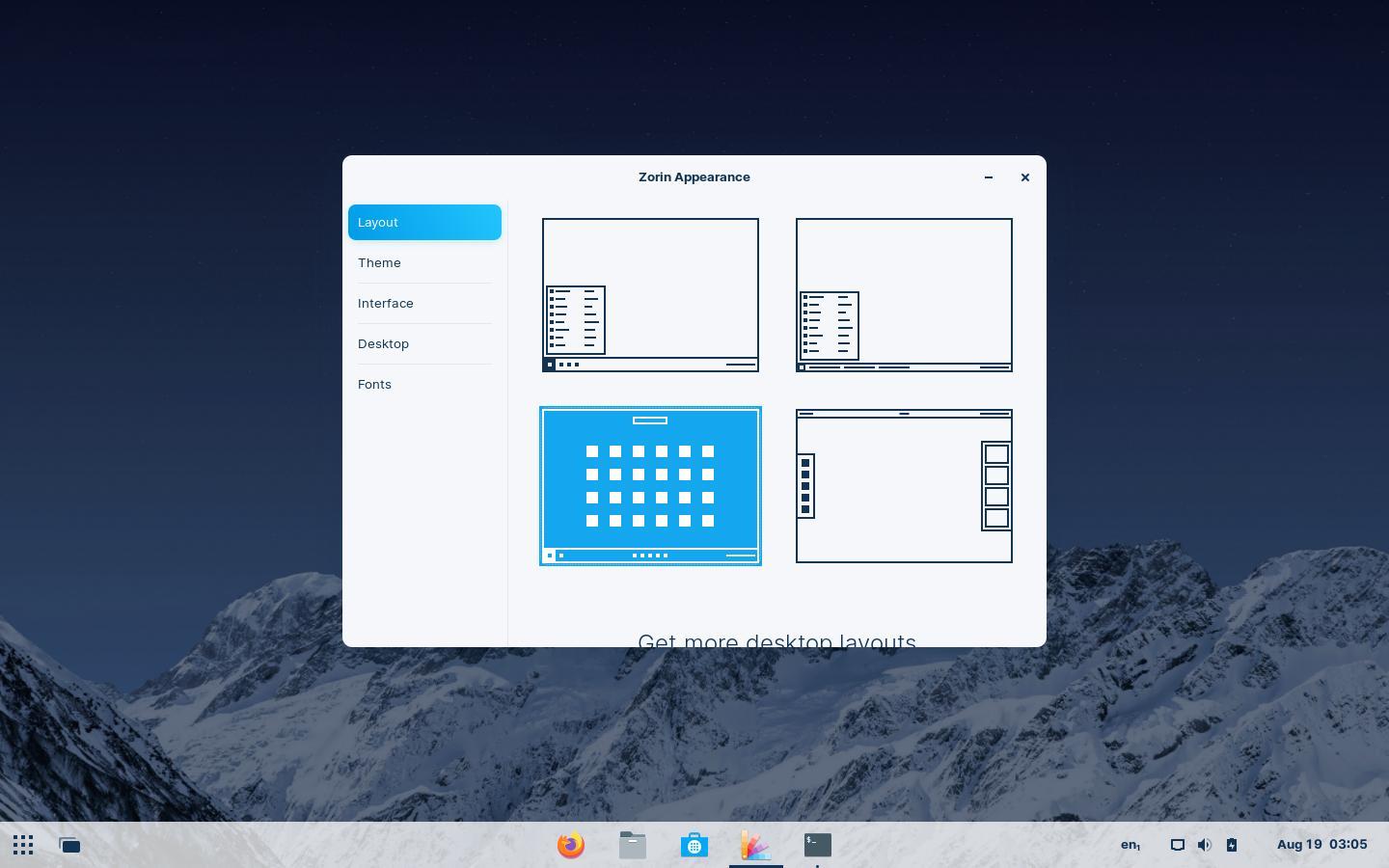Viewport: 1389px width, 868px height.
Task: Open the Files manager icon
Action: (633, 845)
